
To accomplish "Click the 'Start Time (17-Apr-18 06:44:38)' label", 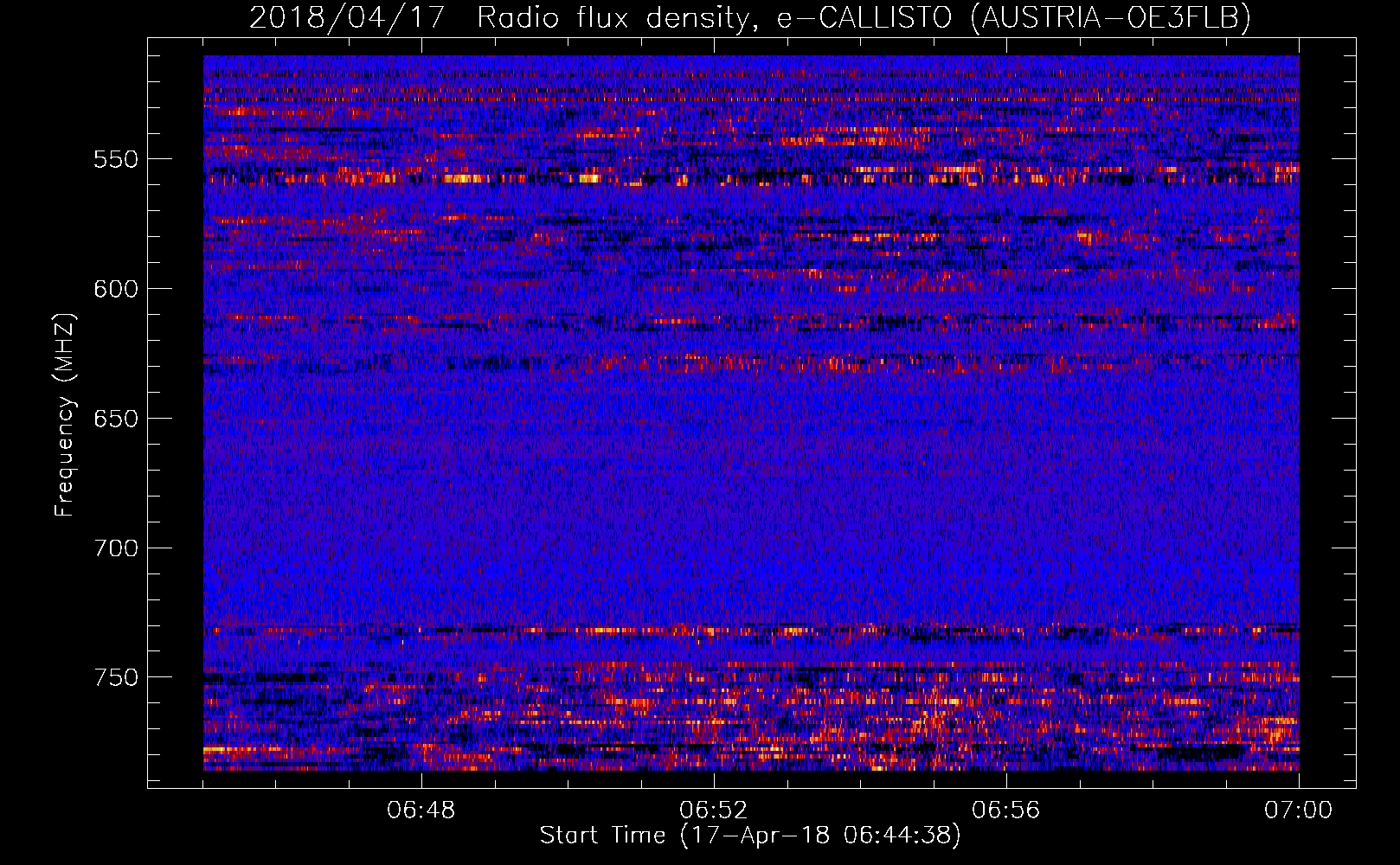I will coord(750,836).
